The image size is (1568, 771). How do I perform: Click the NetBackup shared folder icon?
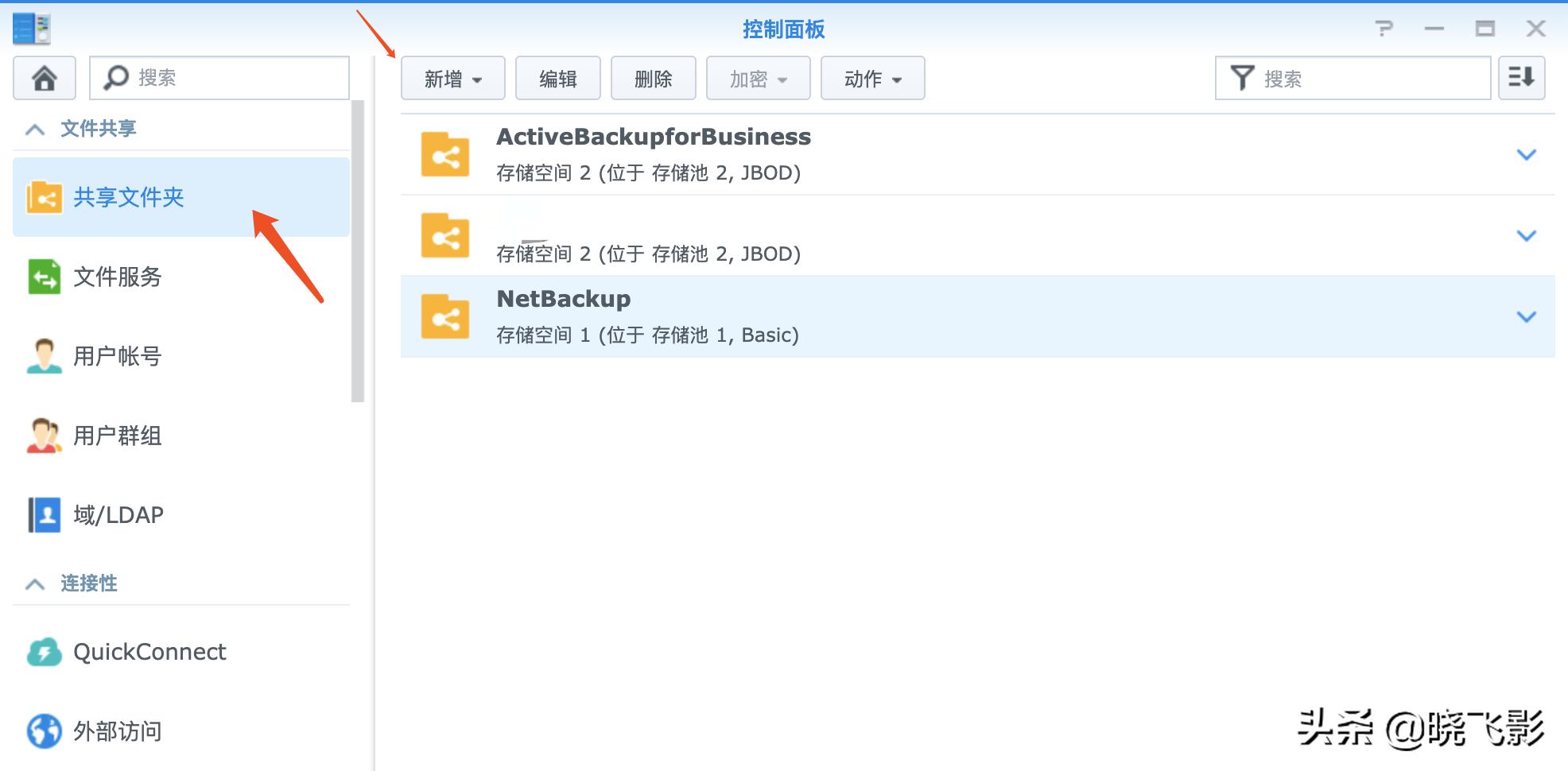tap(444, 316)
